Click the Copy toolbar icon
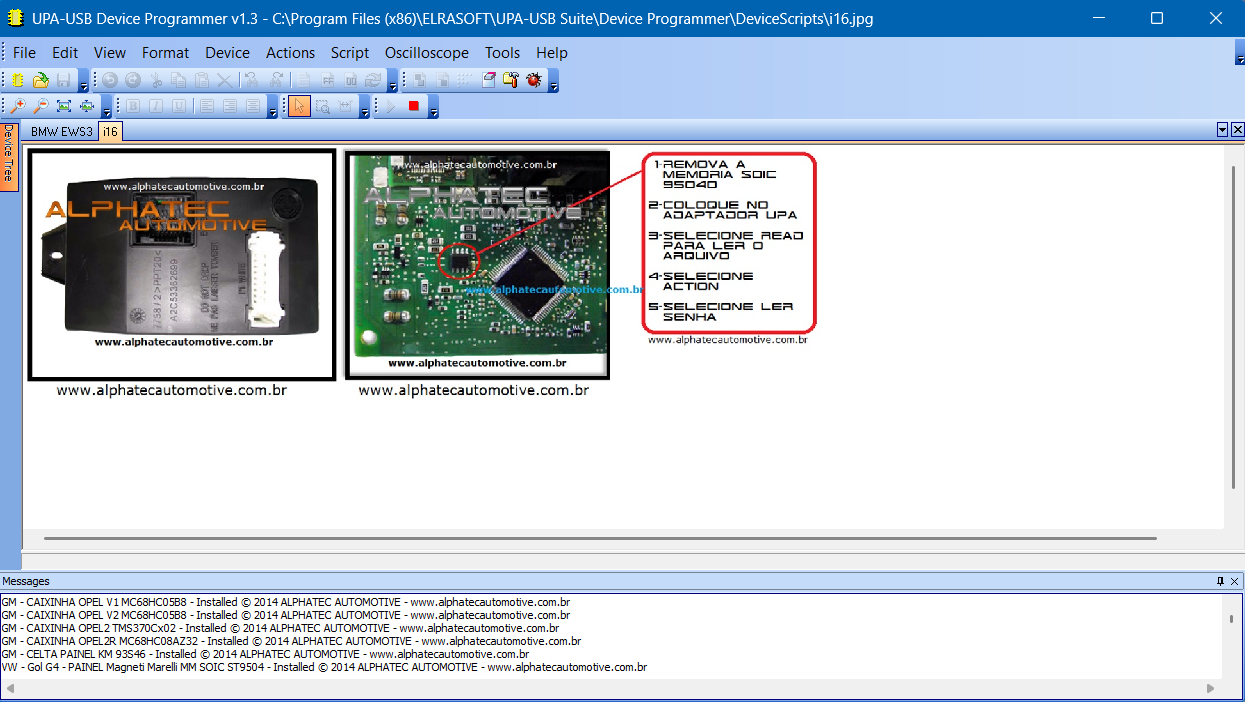The image size is (1245, 702). pyautogui.click(x=179, y=80)
